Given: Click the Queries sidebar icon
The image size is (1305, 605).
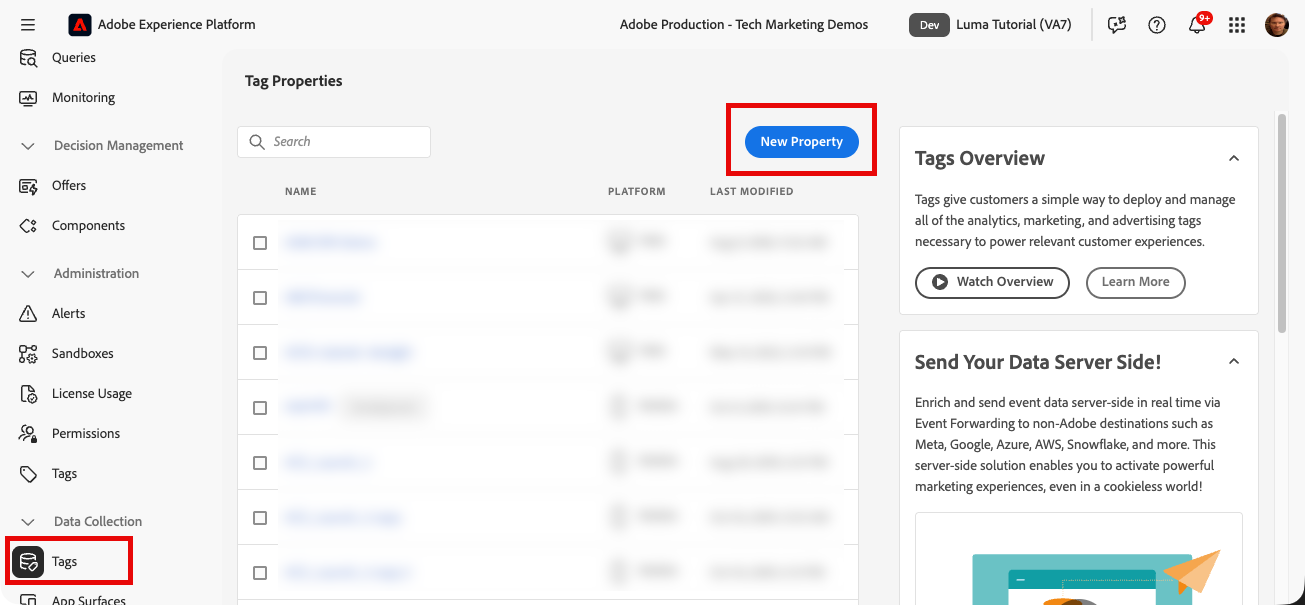Looking at the screenshot, I should pos(29,58).
